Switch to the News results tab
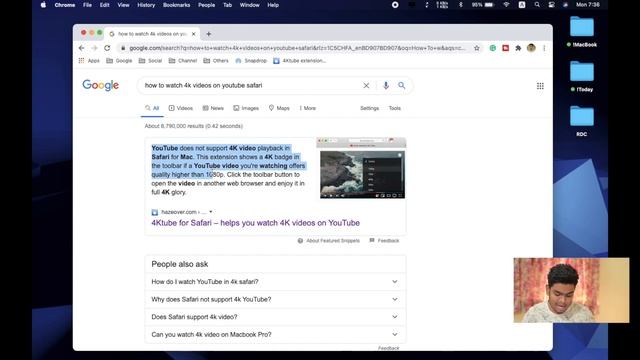 click(x=213, y=108)
